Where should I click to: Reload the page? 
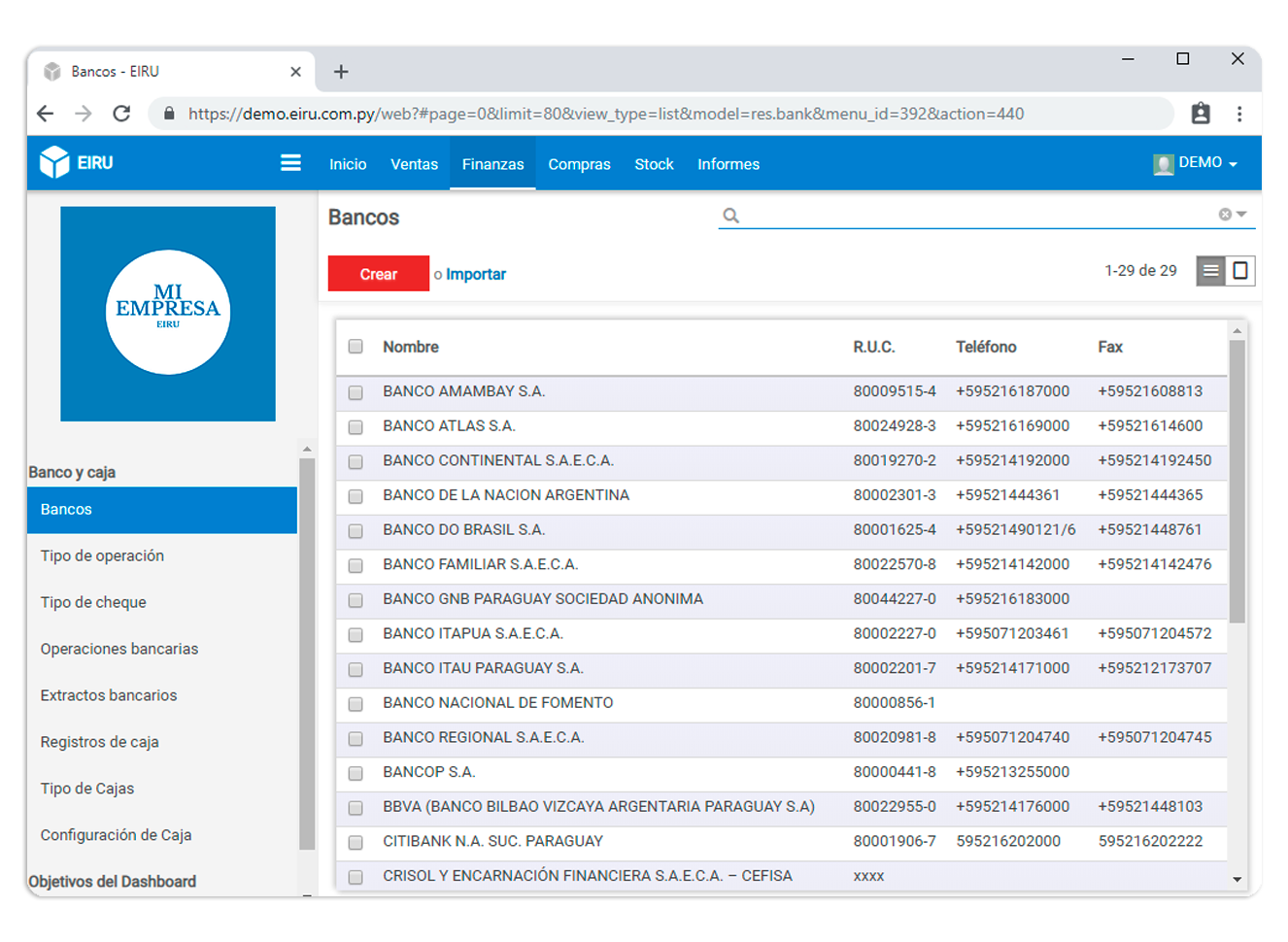(121, 114)
